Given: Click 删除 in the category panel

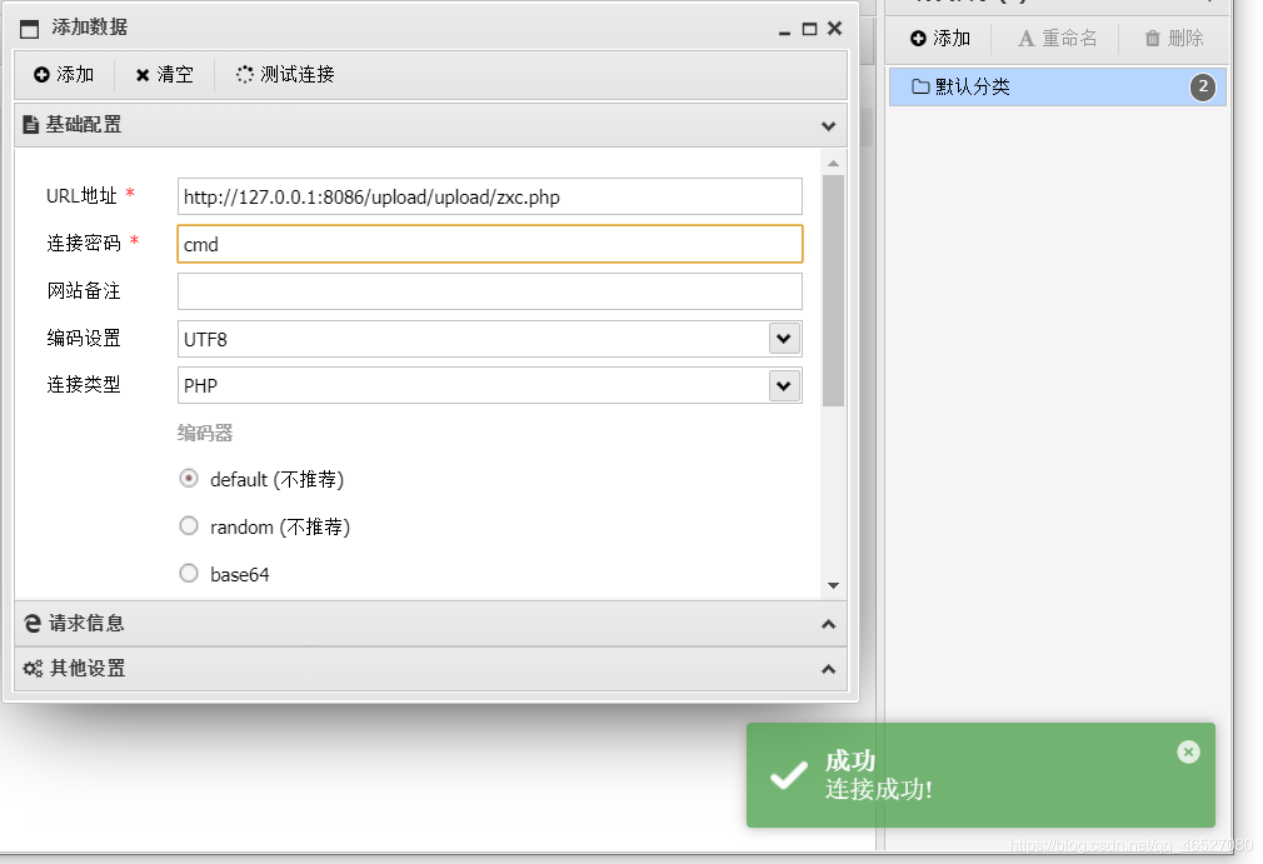Looking at the screenshot, I should (x=1174, y=38).
